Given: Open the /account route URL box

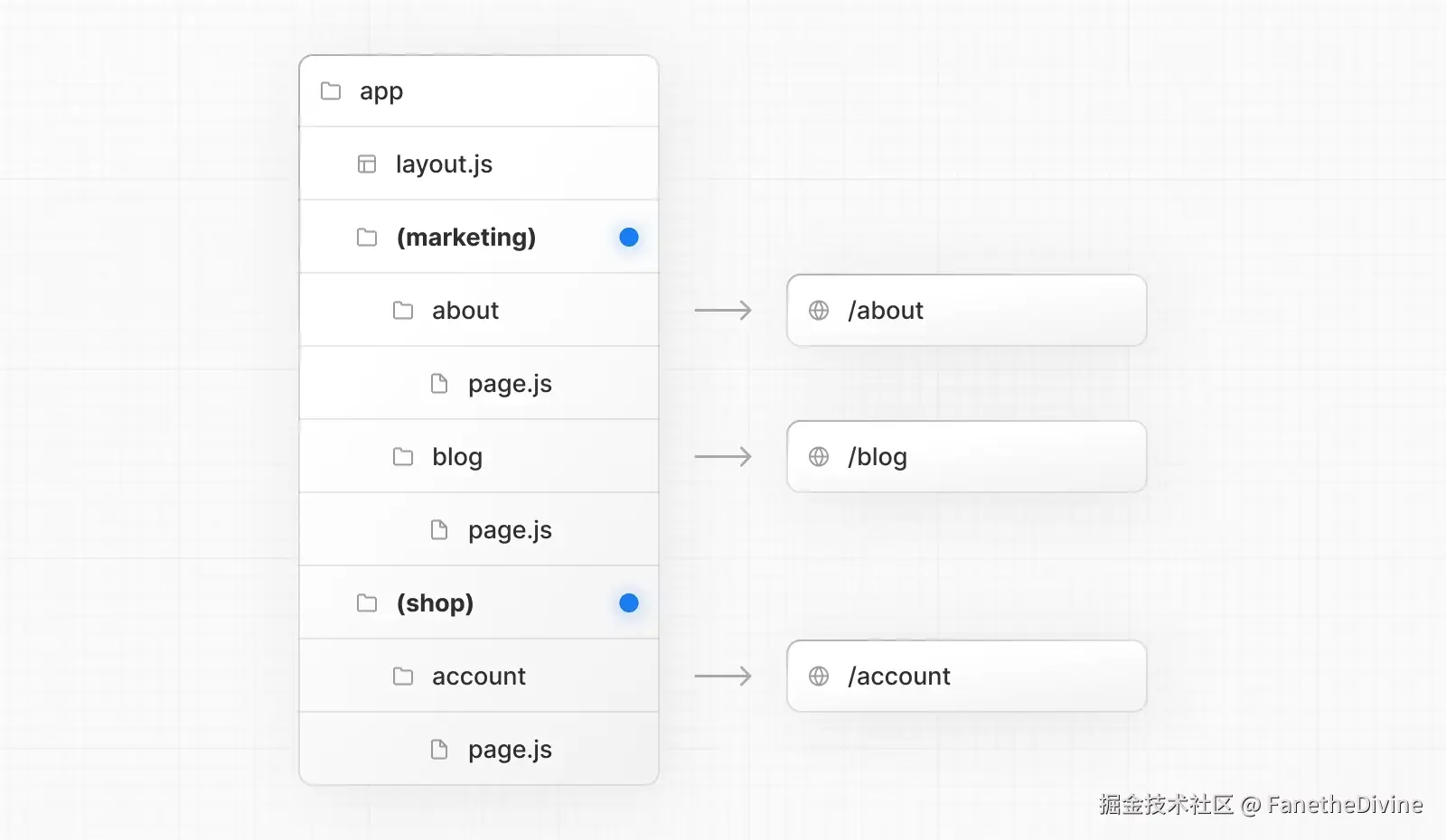Looking at the screenshot, I should pos(967,677).
